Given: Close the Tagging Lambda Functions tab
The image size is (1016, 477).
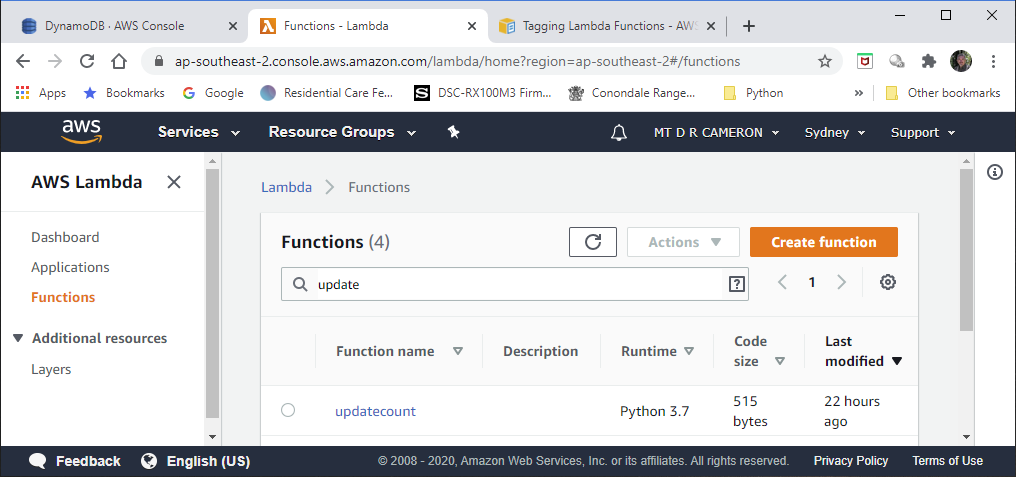Looking at the screenshot, I should pyautogui.click(x=711, y=27).
